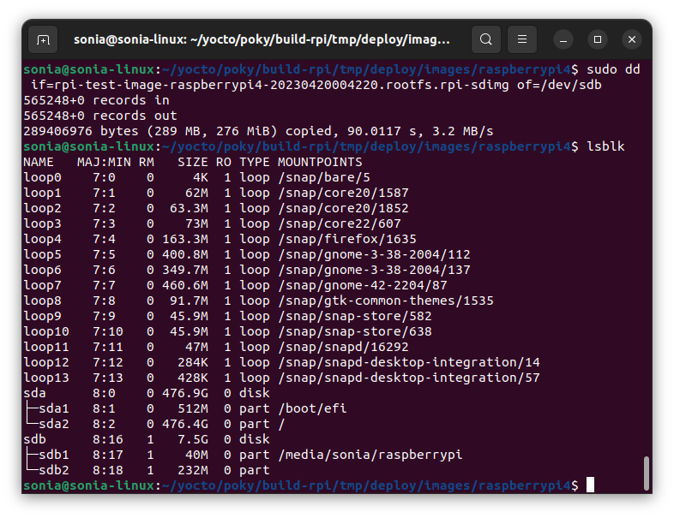Image resolution: width=674 pixels, height=518 pixels.
Task: Click the cursor at final prompt
Action: click(590, 485)
